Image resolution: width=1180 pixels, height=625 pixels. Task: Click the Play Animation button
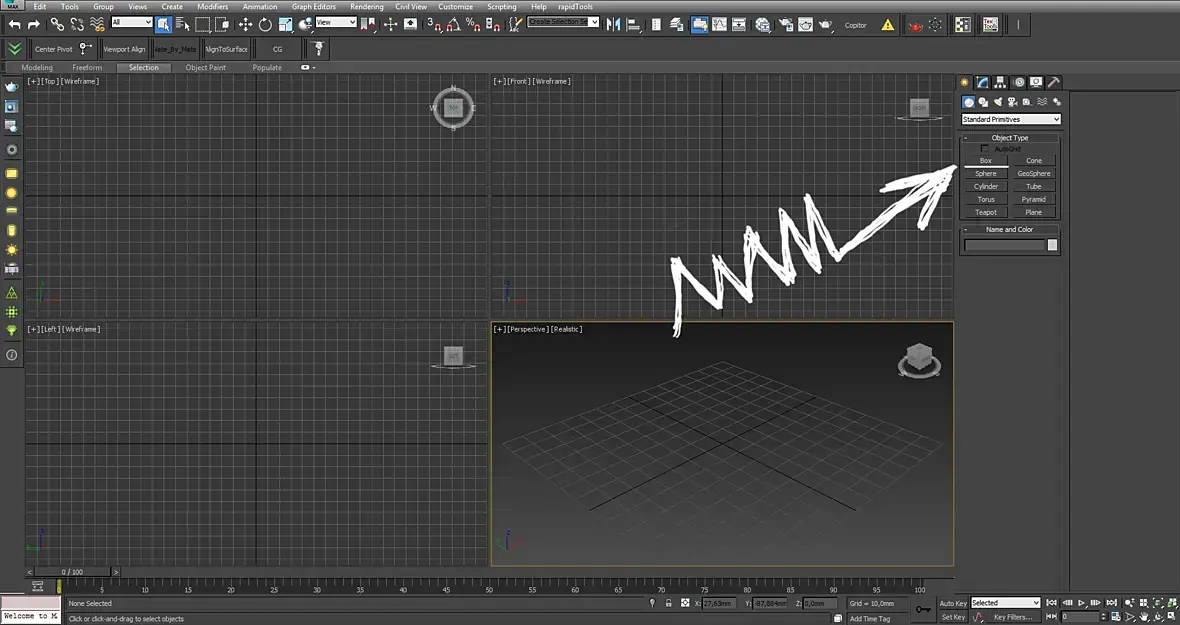[x=1081, y=603]
